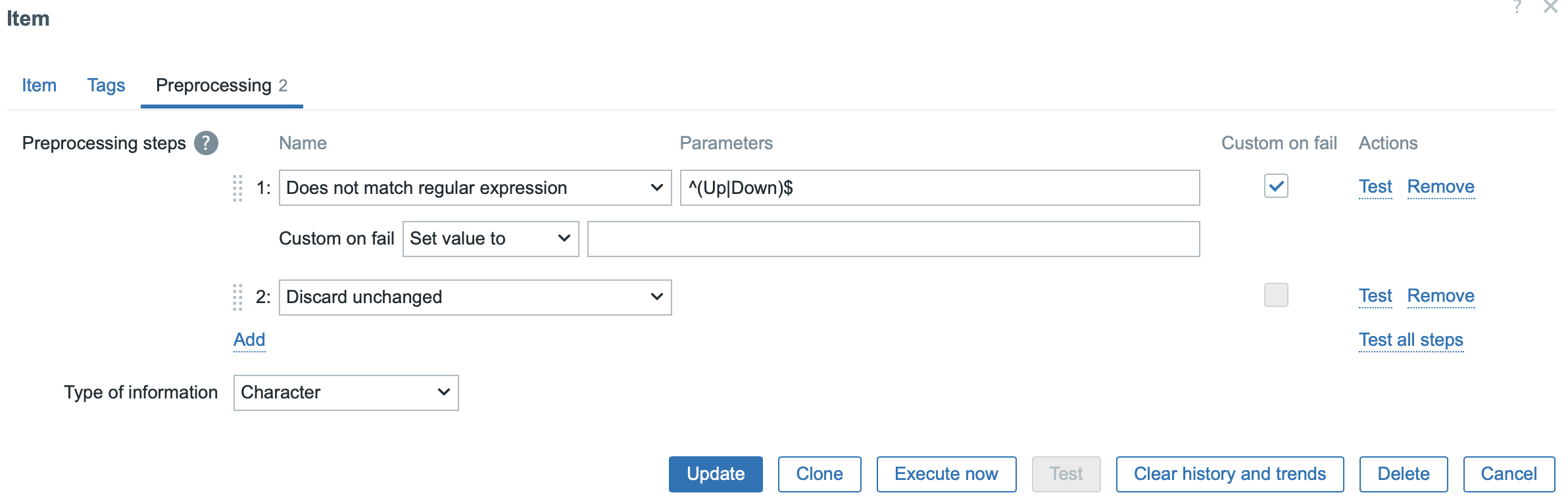The width and height of the screenshot is (1568, 501).
Task: Click the dialog help question mark icon
Action: point(1517,7)
